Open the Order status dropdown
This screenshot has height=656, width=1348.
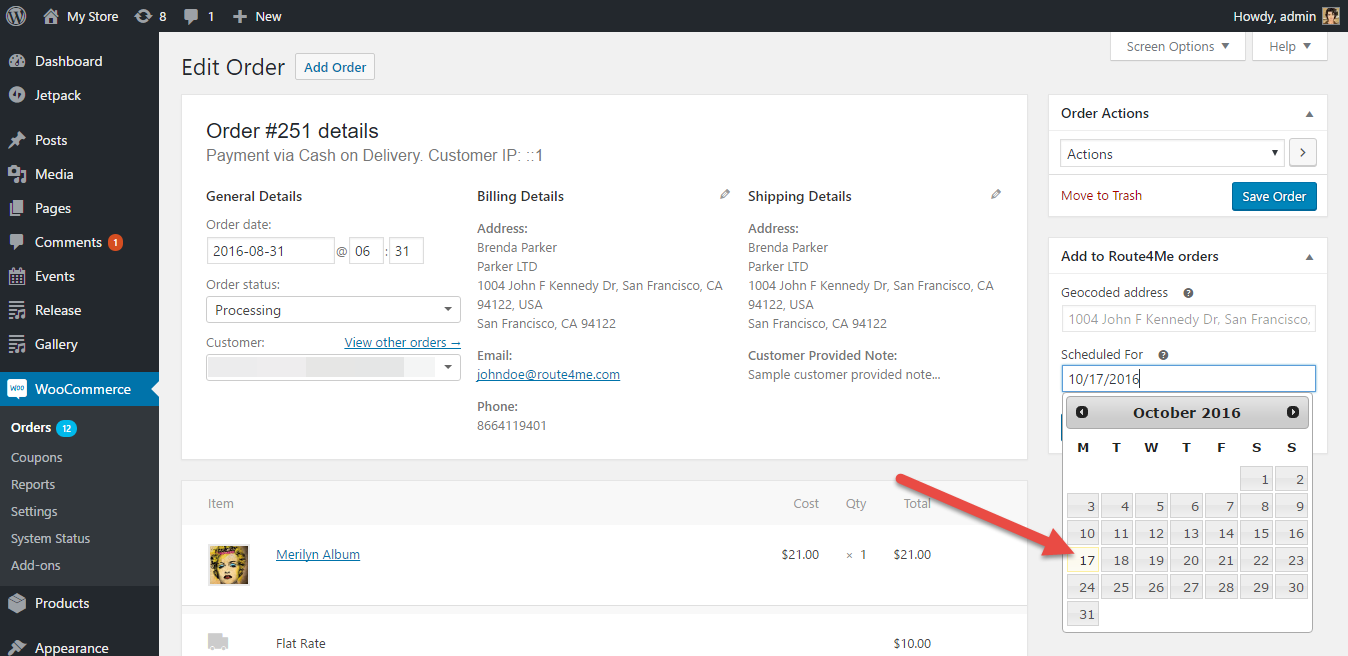point(333,310)
